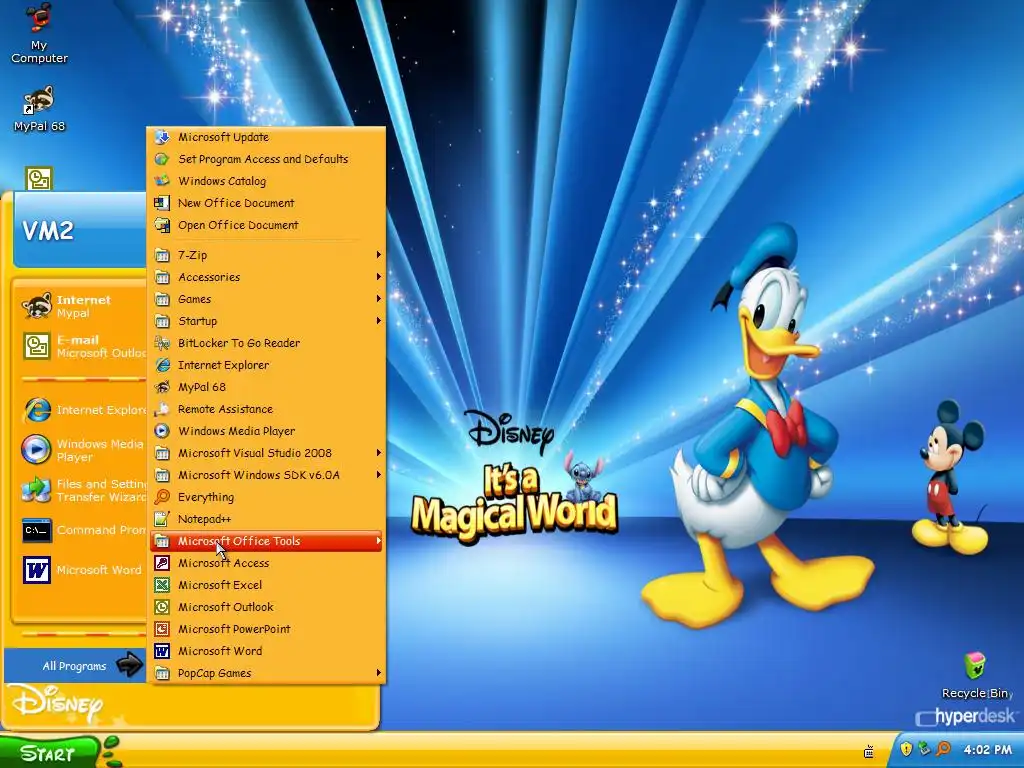Viewport: 1024px width, 768px height.
Task: Click the All Programs arrow
Action: pos(129,665)
